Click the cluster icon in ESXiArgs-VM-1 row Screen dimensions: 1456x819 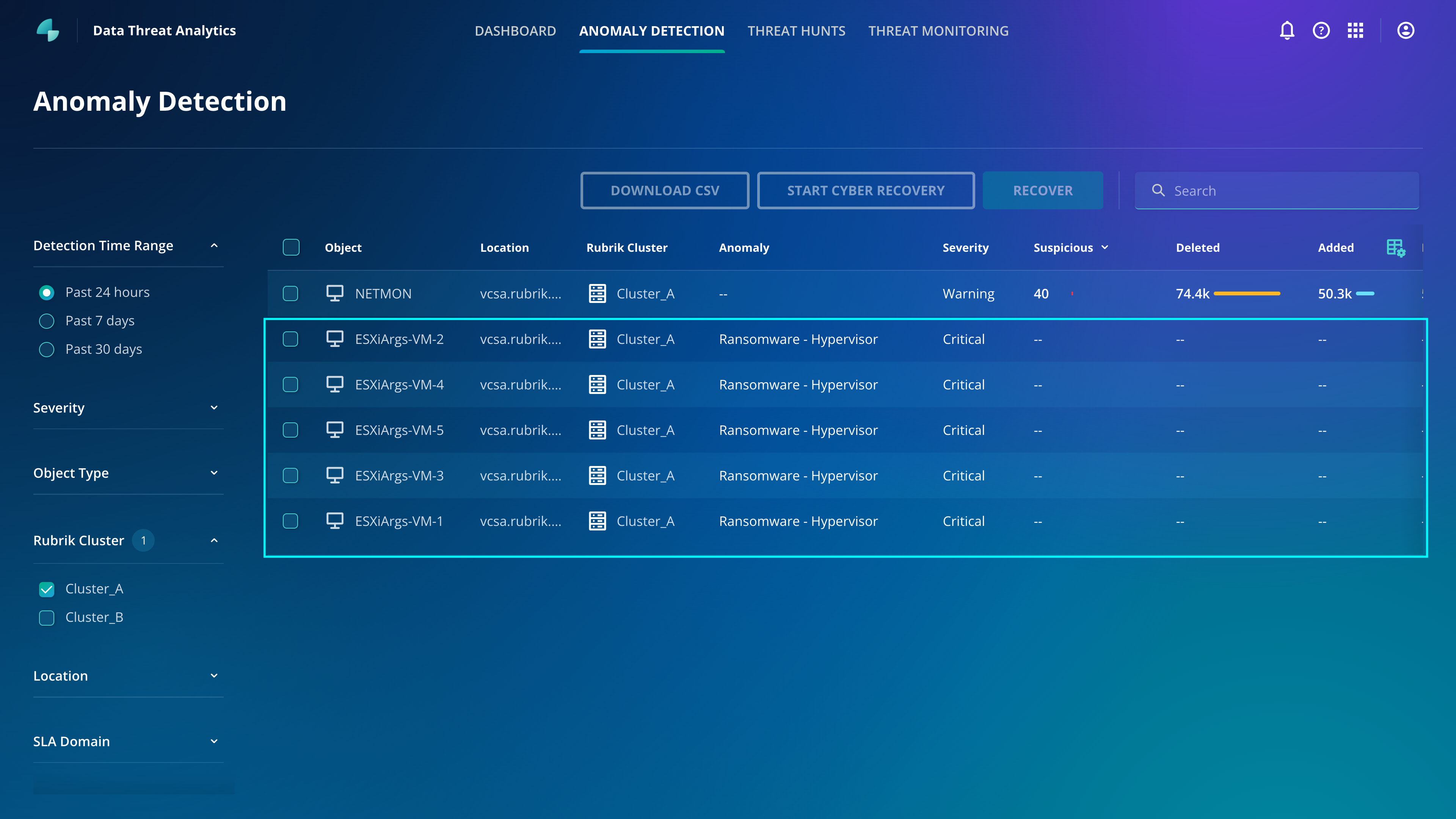coord(598,521)
